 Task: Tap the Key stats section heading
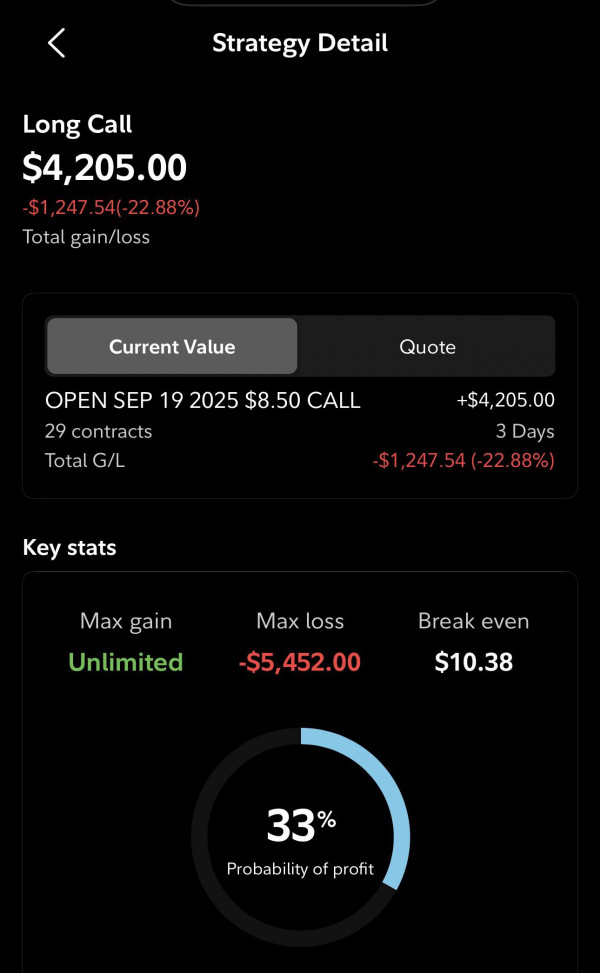coord(70,548)
